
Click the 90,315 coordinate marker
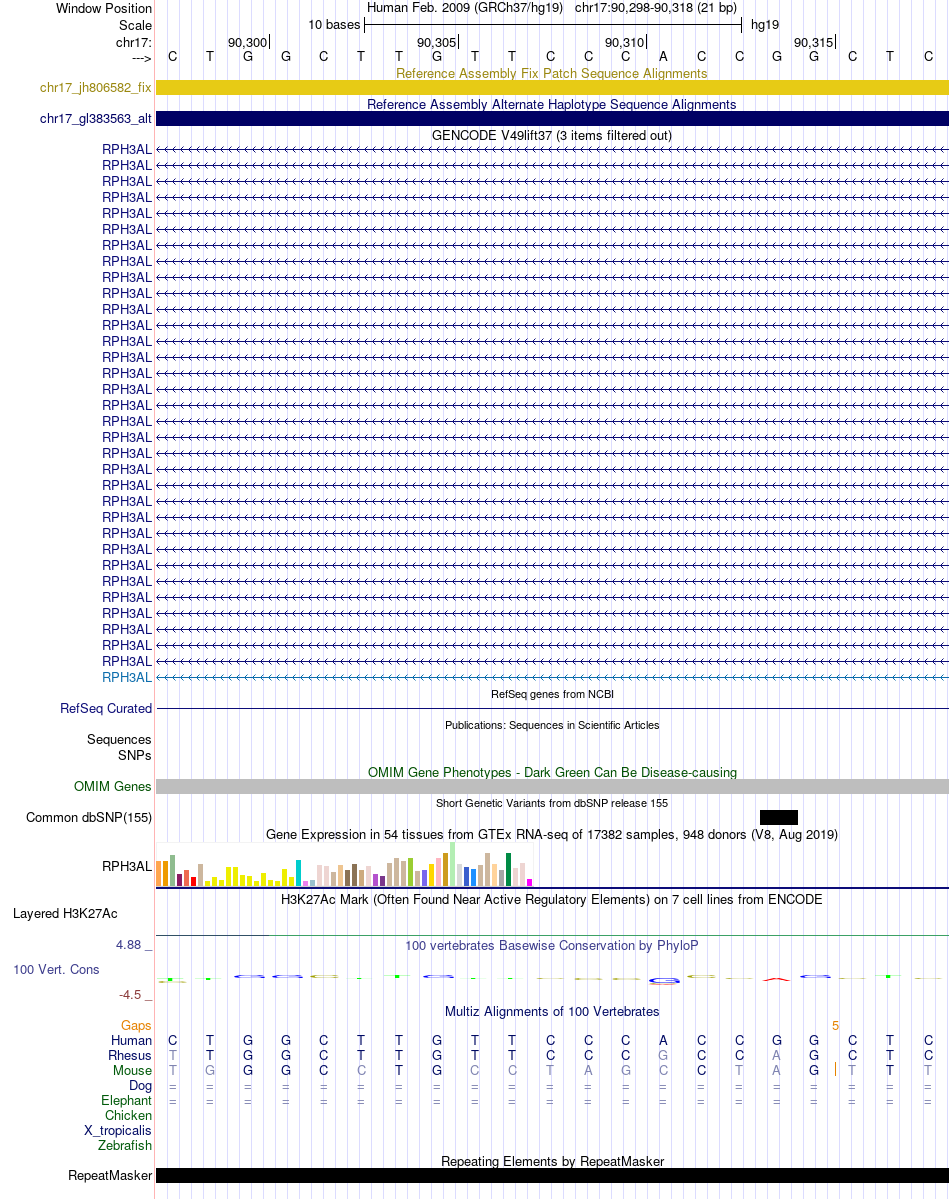[x=814, y=43]
